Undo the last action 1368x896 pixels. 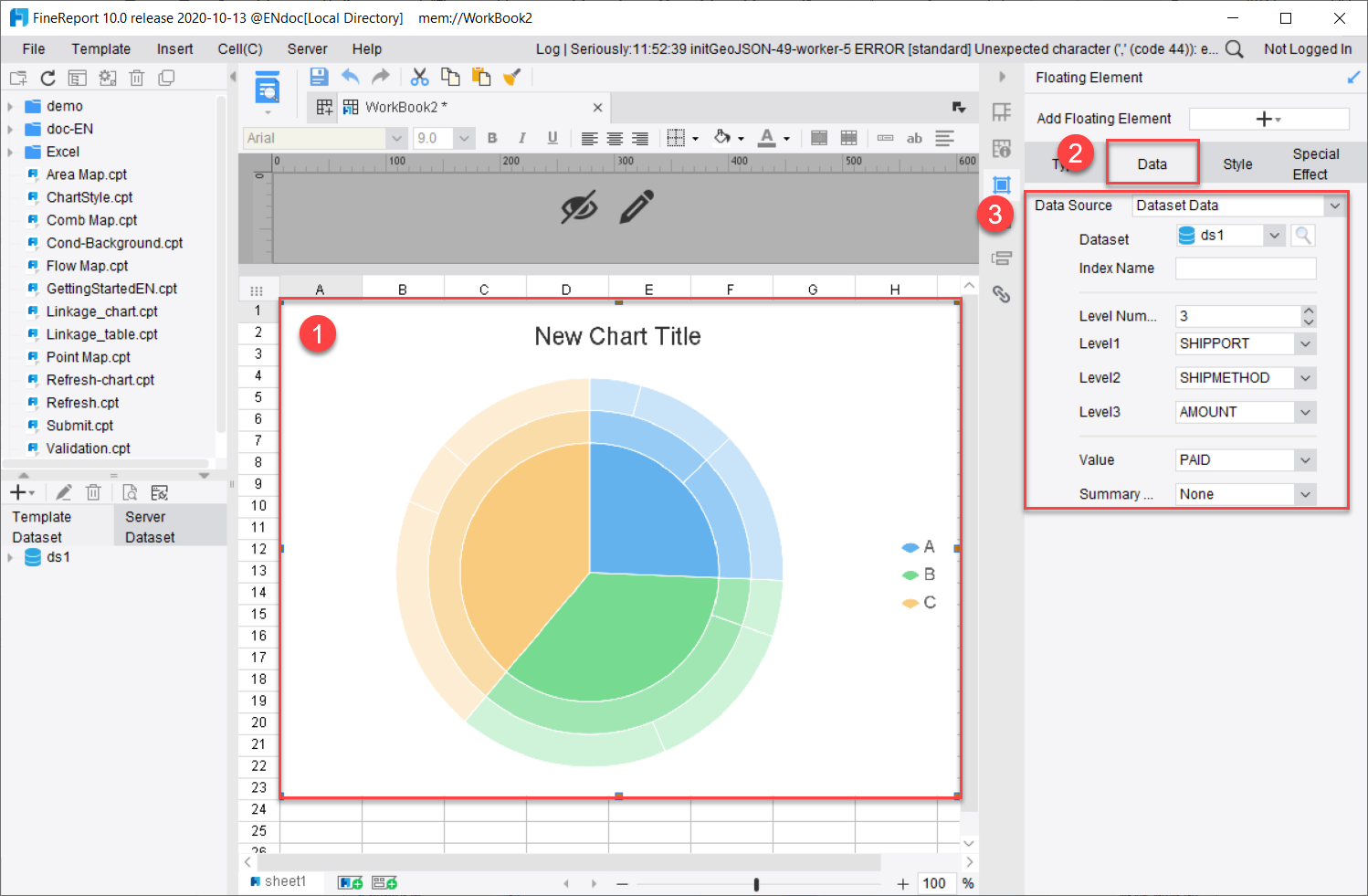(350, 77)
